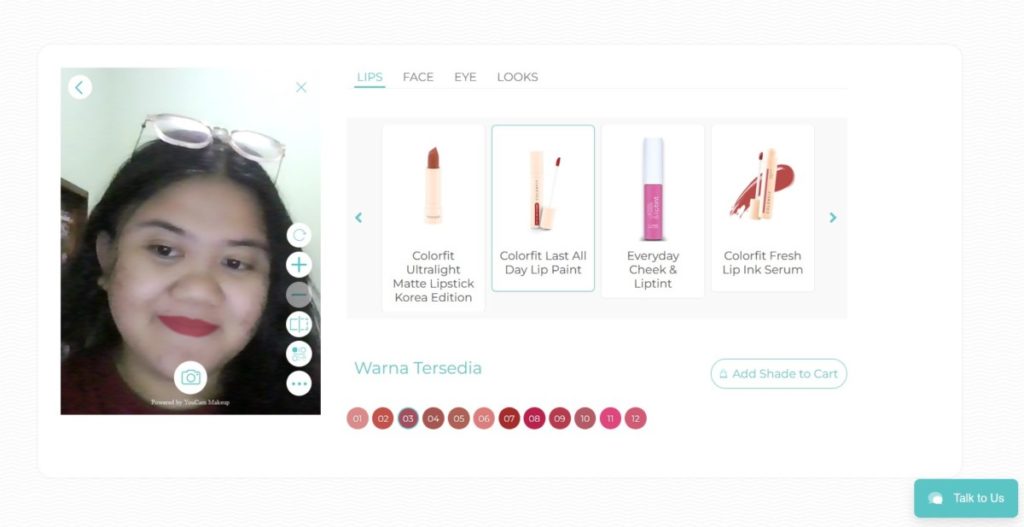Open the Talk to Us chat
The width and height of the screenshot is (1024, 527).
click(x=966, y=498)
